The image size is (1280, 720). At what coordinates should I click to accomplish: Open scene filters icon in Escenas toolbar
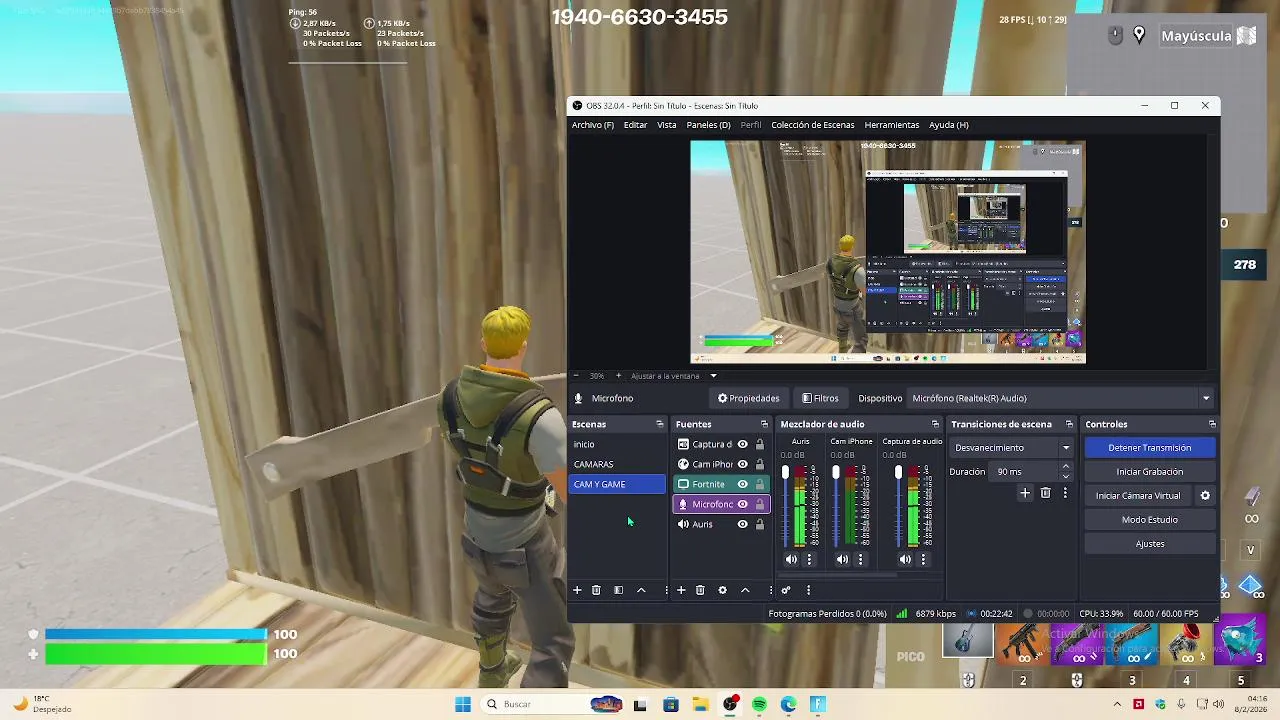tap(618, 590)
